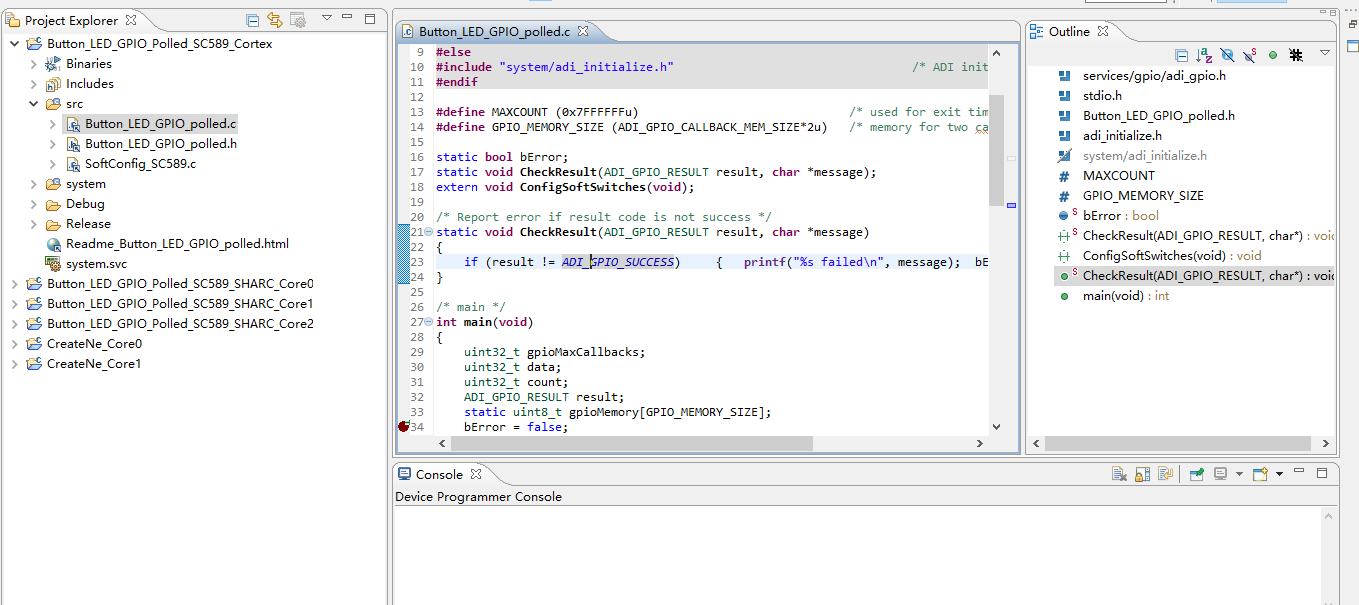Hide static members in the Outline

pos(1249,55)
